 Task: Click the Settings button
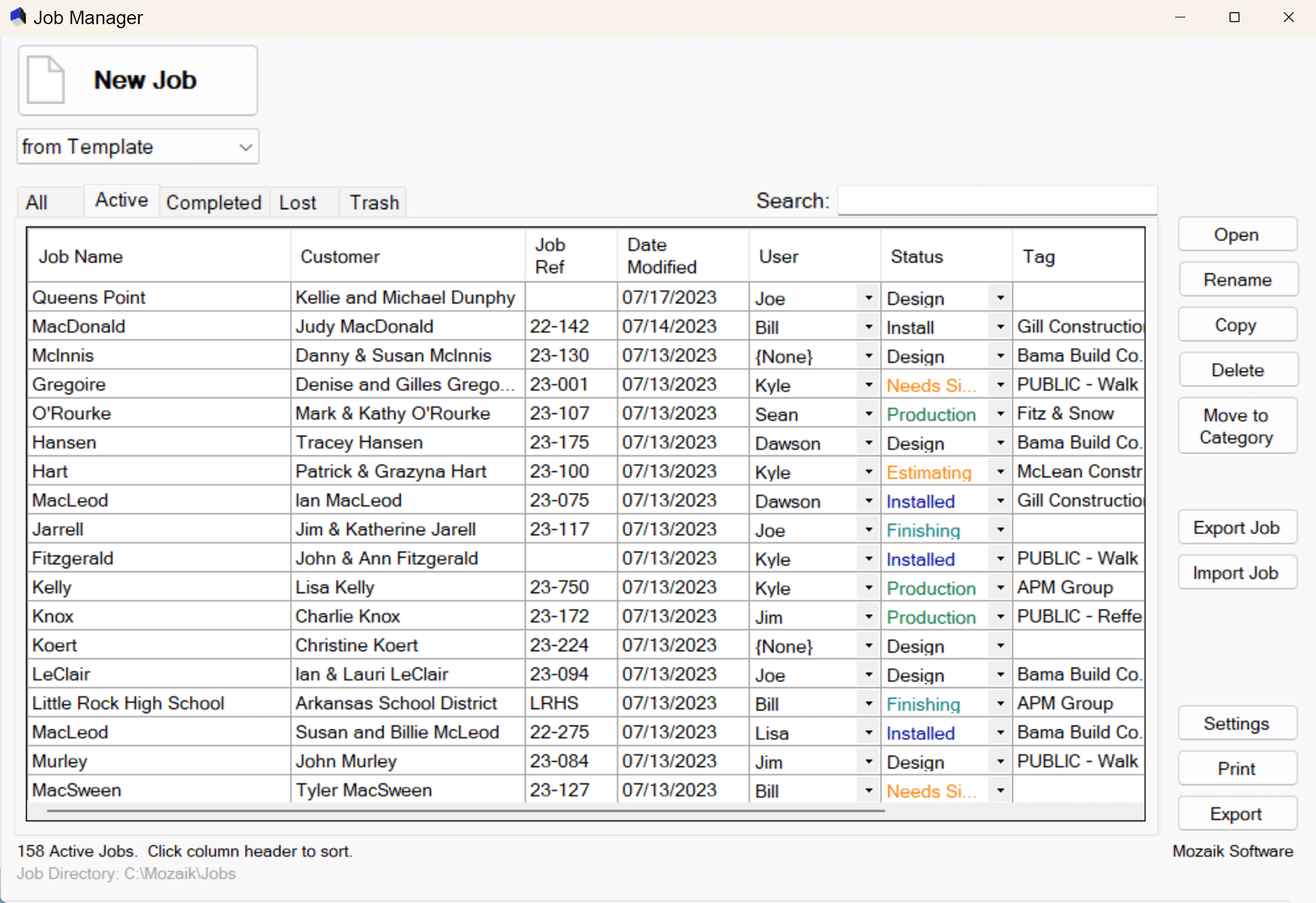(x=1236, y=723)
